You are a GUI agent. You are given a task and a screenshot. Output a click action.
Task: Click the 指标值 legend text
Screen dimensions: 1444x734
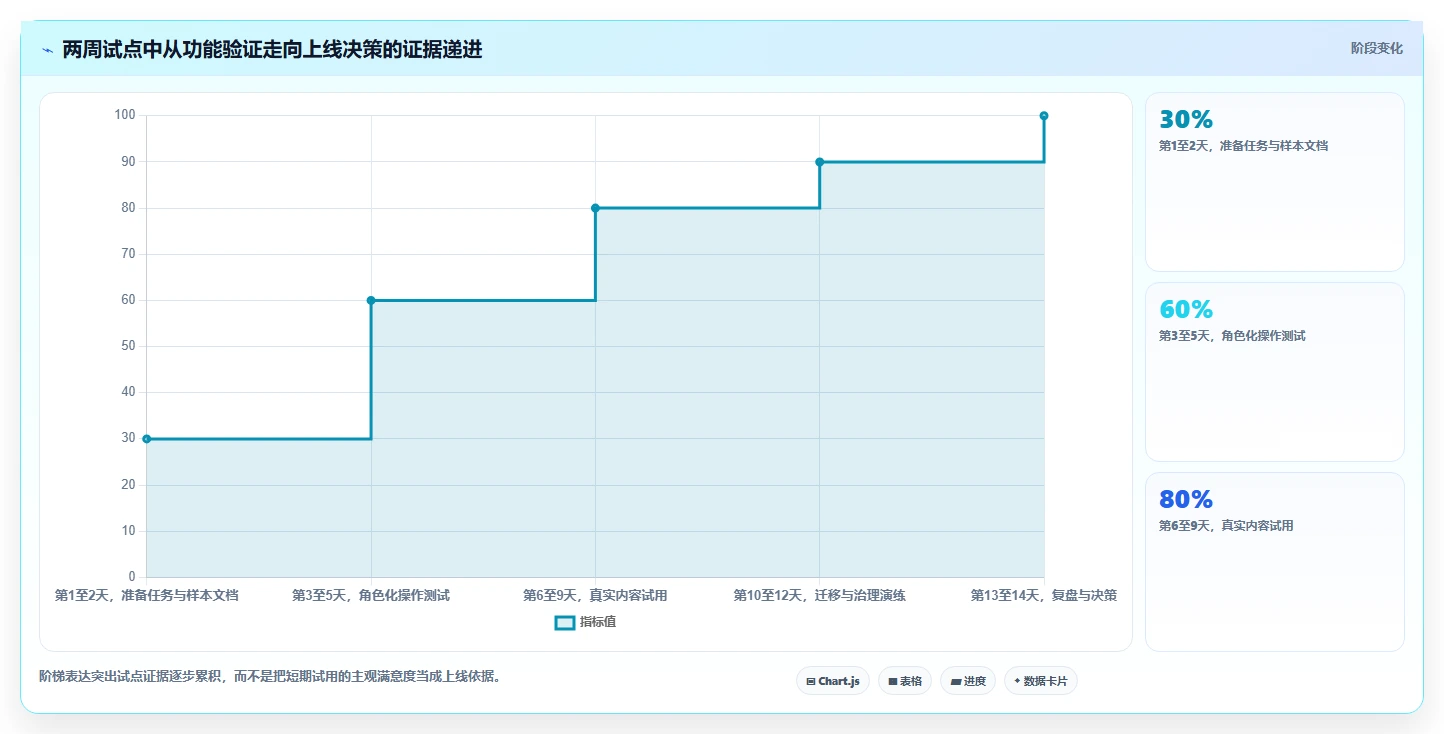pyautogui.click(x=598, y=623)
